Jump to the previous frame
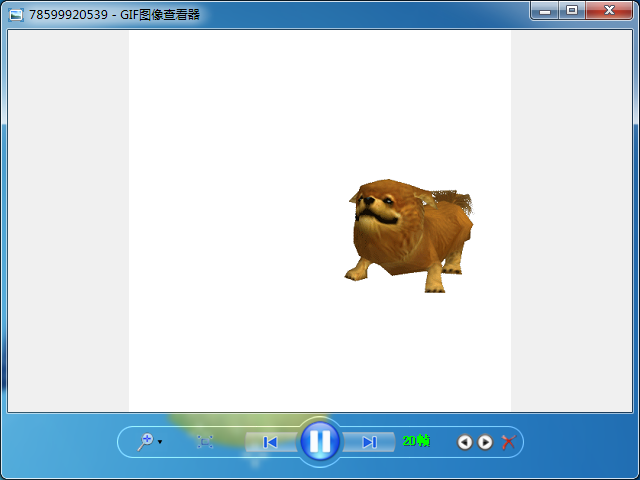The width and height of the screenshot is (640, 480). pyautogui.click(x=271, y=442)
